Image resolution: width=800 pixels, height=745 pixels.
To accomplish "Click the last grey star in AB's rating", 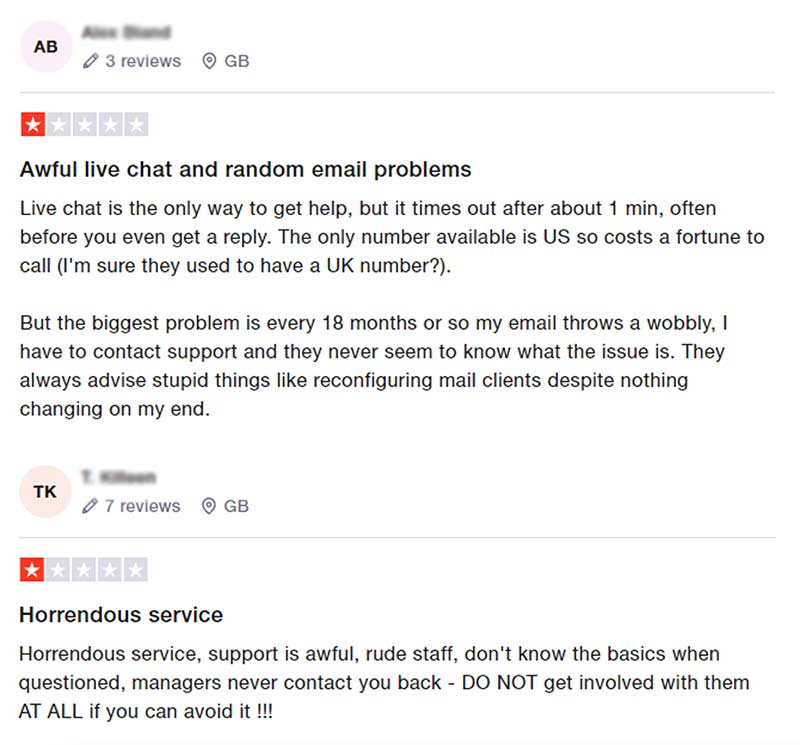I will click(137, 126).
